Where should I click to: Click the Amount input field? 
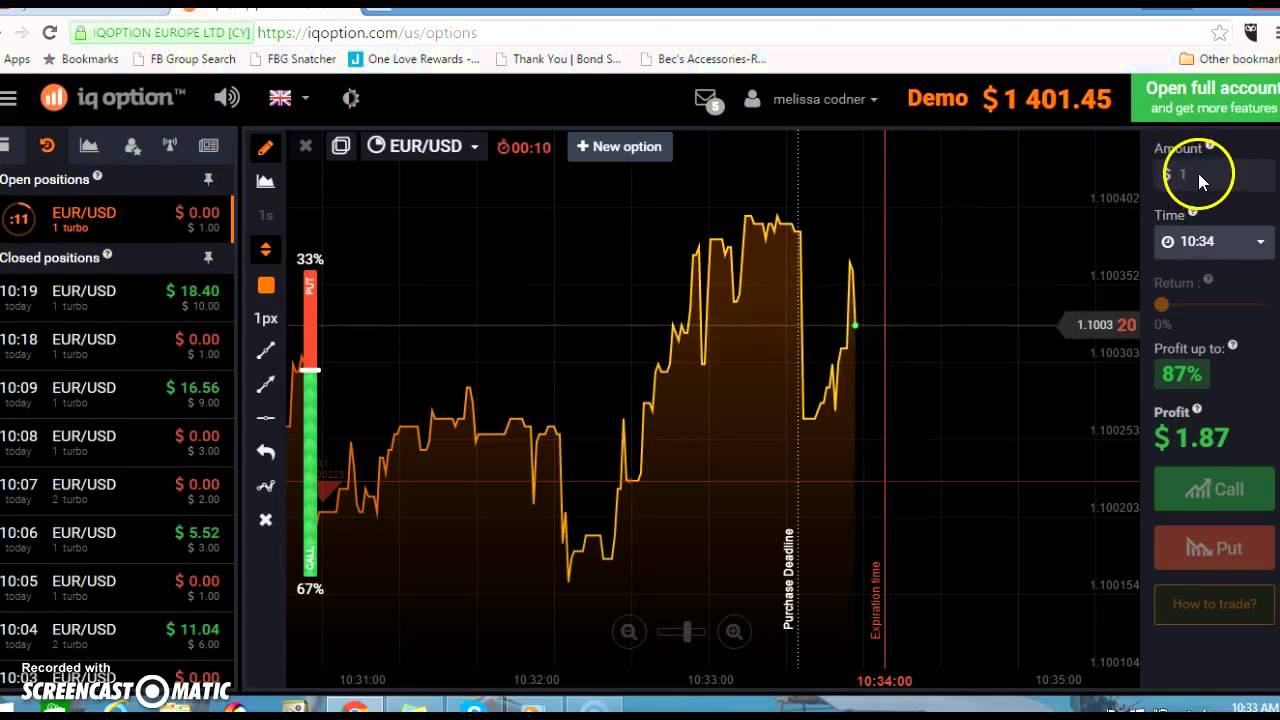(1214, 176)
